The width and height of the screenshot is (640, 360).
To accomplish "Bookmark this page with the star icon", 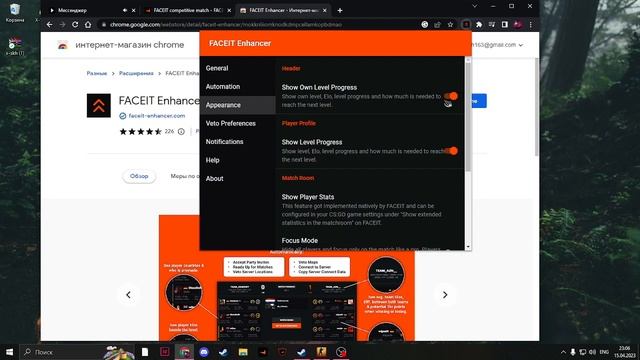I will pos(450,24).
